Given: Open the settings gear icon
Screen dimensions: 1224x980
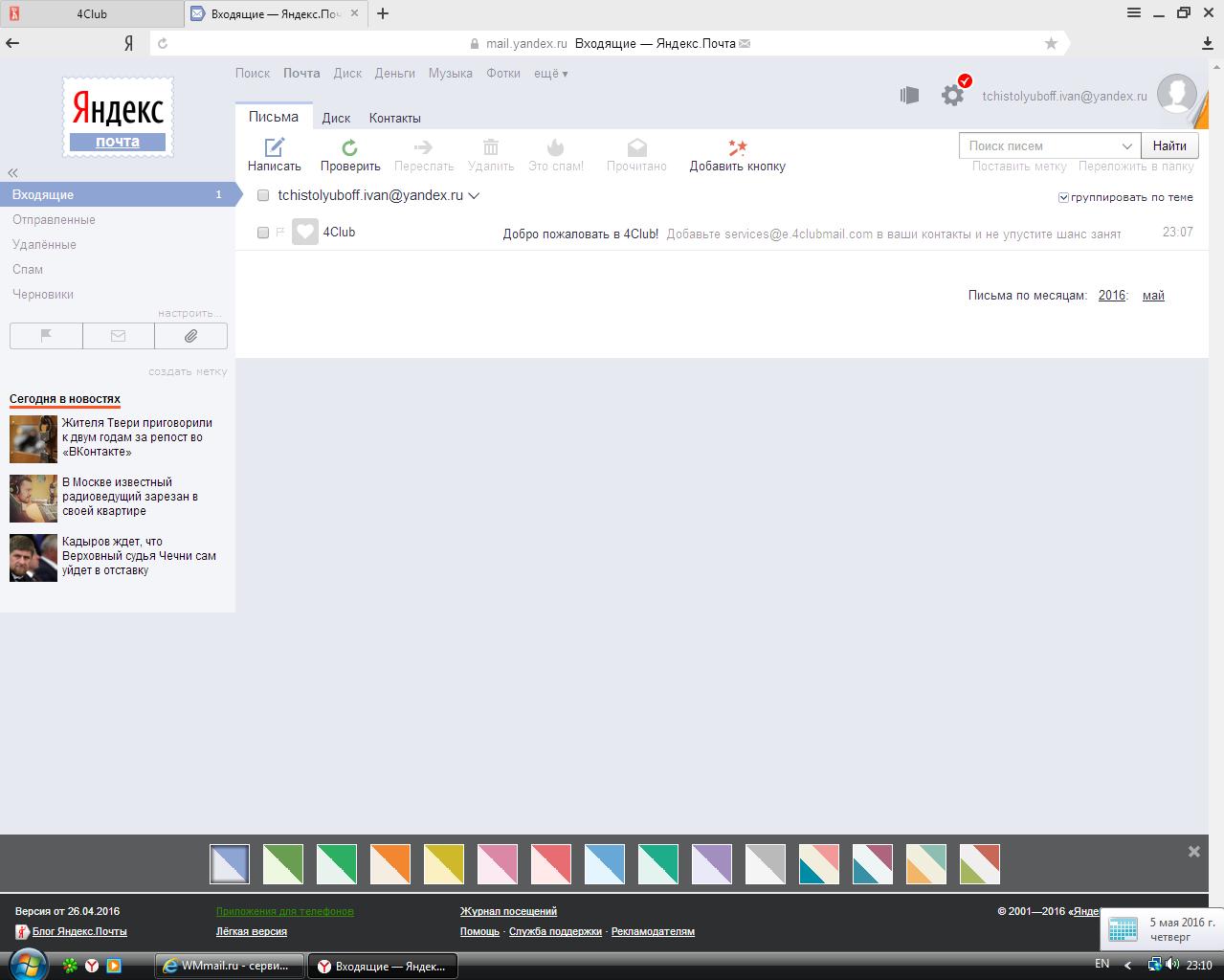Looking at the screenshot, I should tap(952, 95).
